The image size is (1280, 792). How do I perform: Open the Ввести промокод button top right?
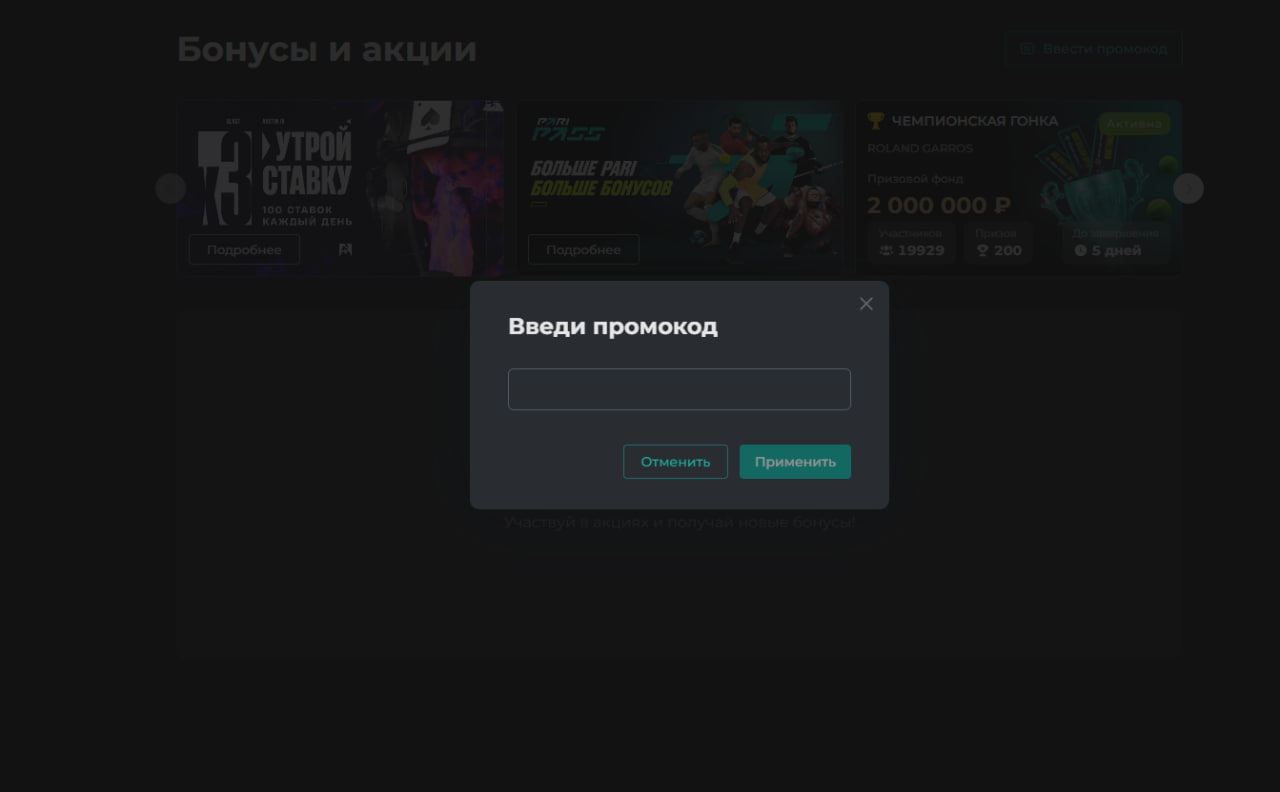tap(1093, 47)
